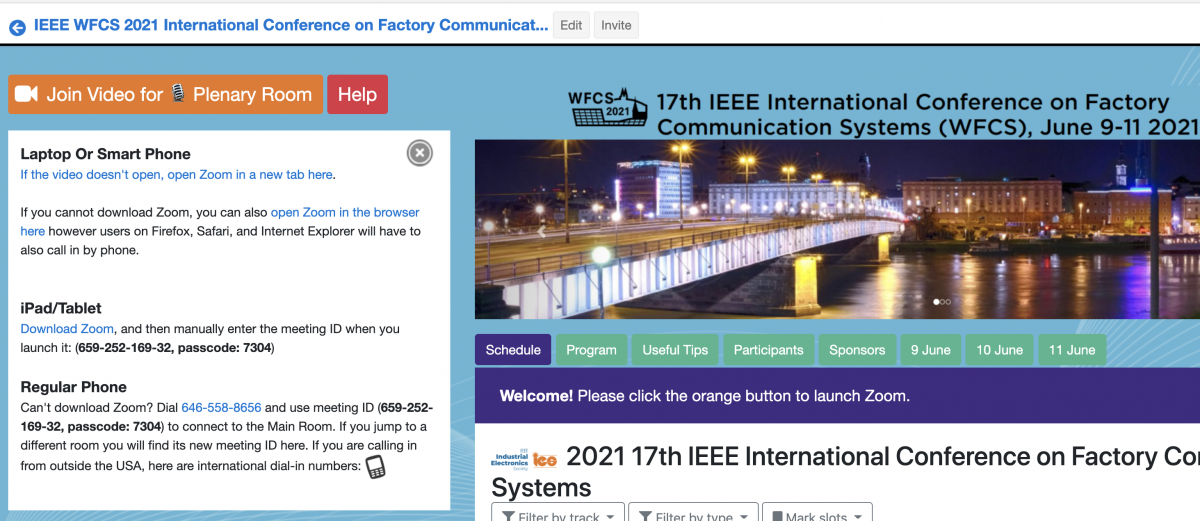
Task: Click the 17th IEEE International Conference header text
Action: [926, 115]
